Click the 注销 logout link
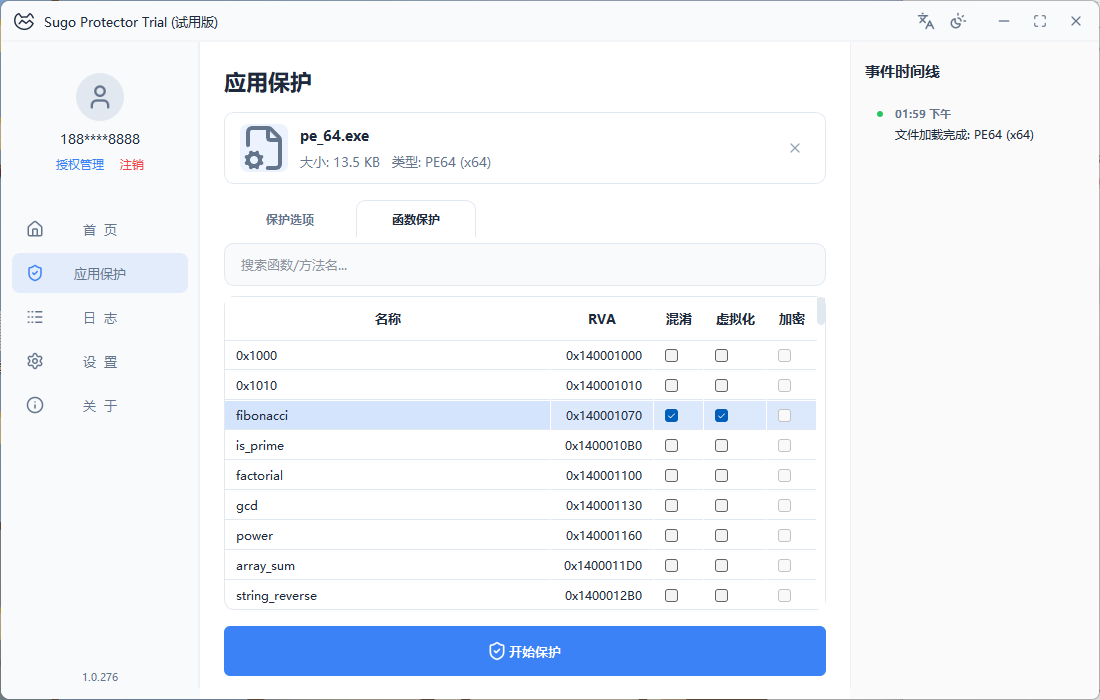The width and height of the screenshot is (1100, 700). 132,165
